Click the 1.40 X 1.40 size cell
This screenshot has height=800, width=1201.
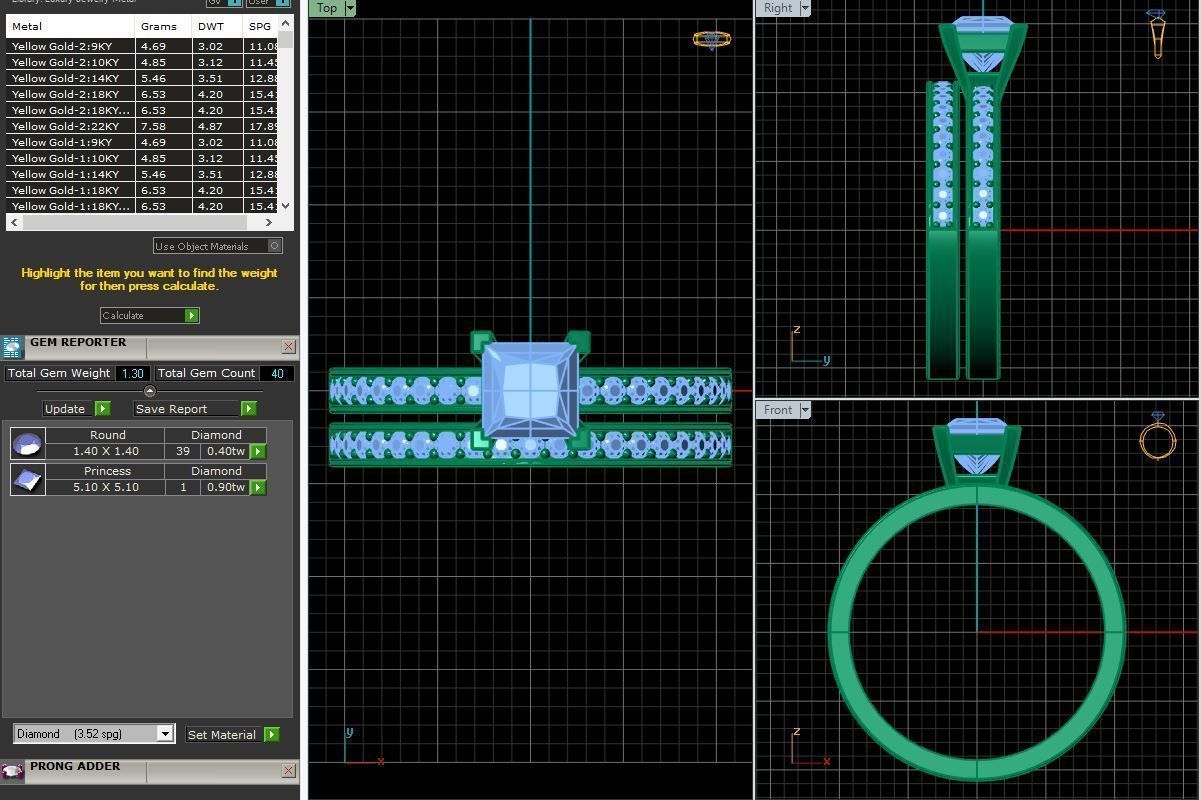[105, 452]
